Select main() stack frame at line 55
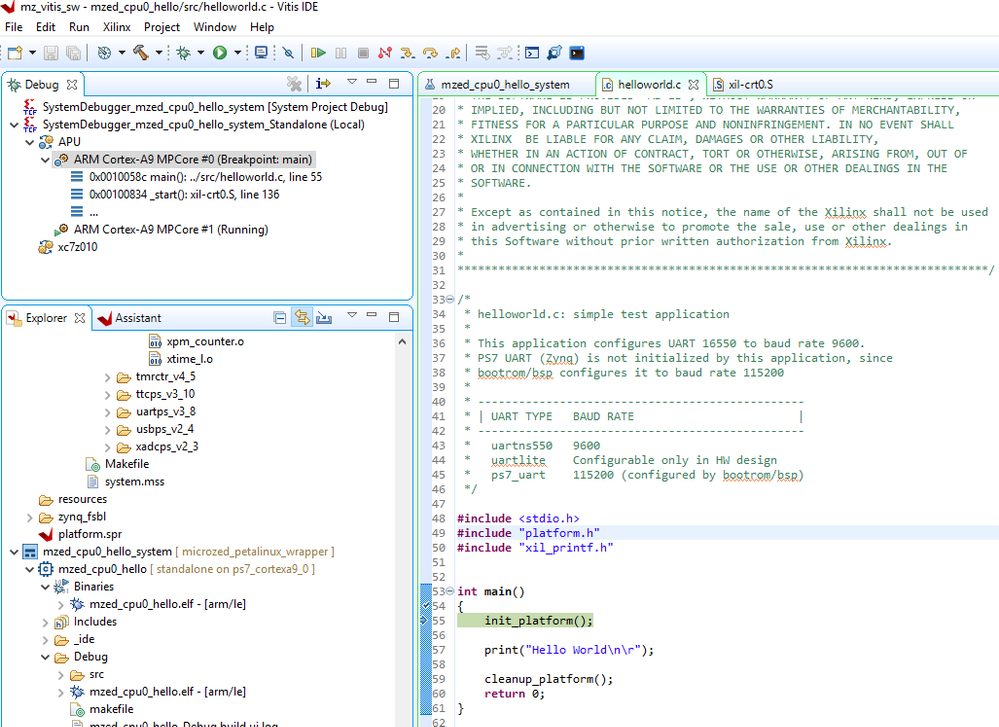The height and width of the screenshot is (727, 999). [x=204, y=177]
